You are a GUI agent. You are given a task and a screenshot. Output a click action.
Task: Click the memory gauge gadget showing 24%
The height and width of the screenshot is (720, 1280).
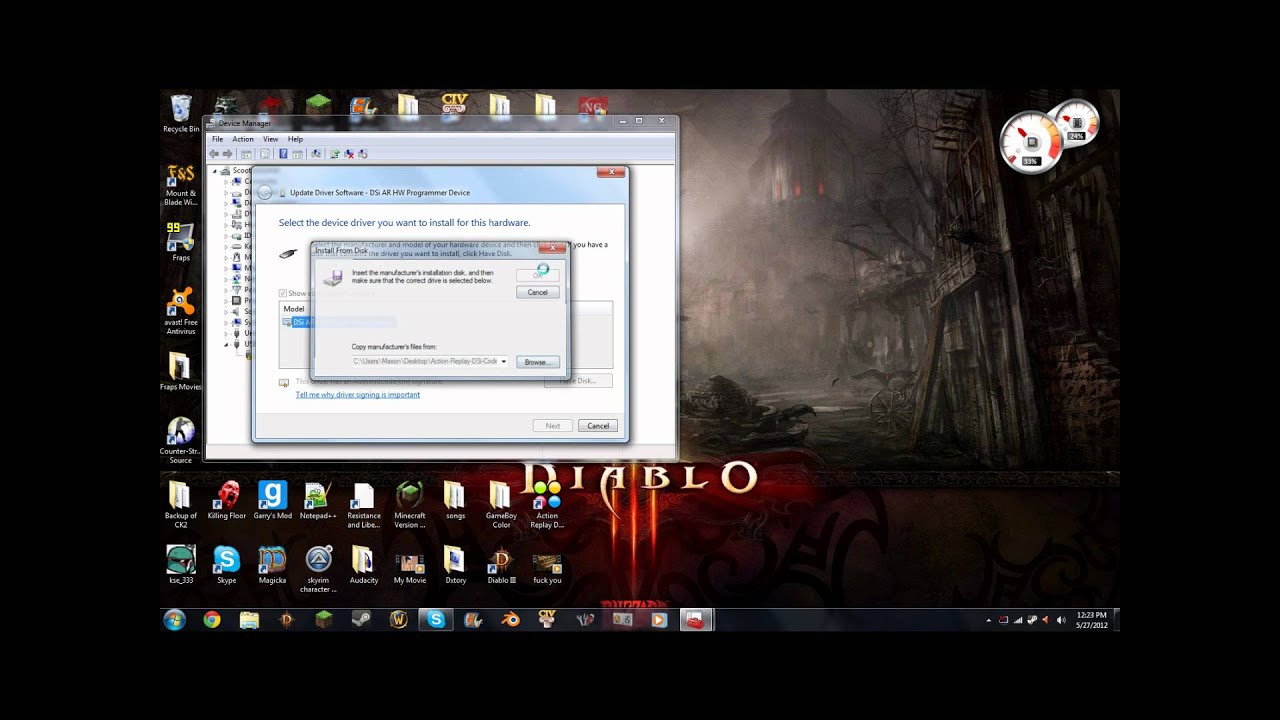click(x=1077, y=122)
